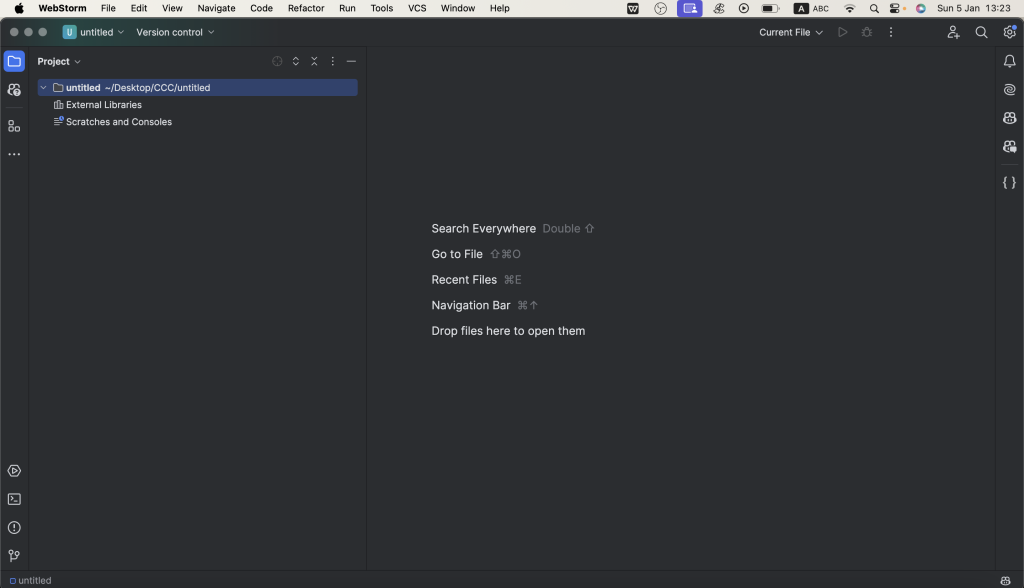Click the IDE Settings gear icon
The image size is (1024, 588).
click(1009, 32)
